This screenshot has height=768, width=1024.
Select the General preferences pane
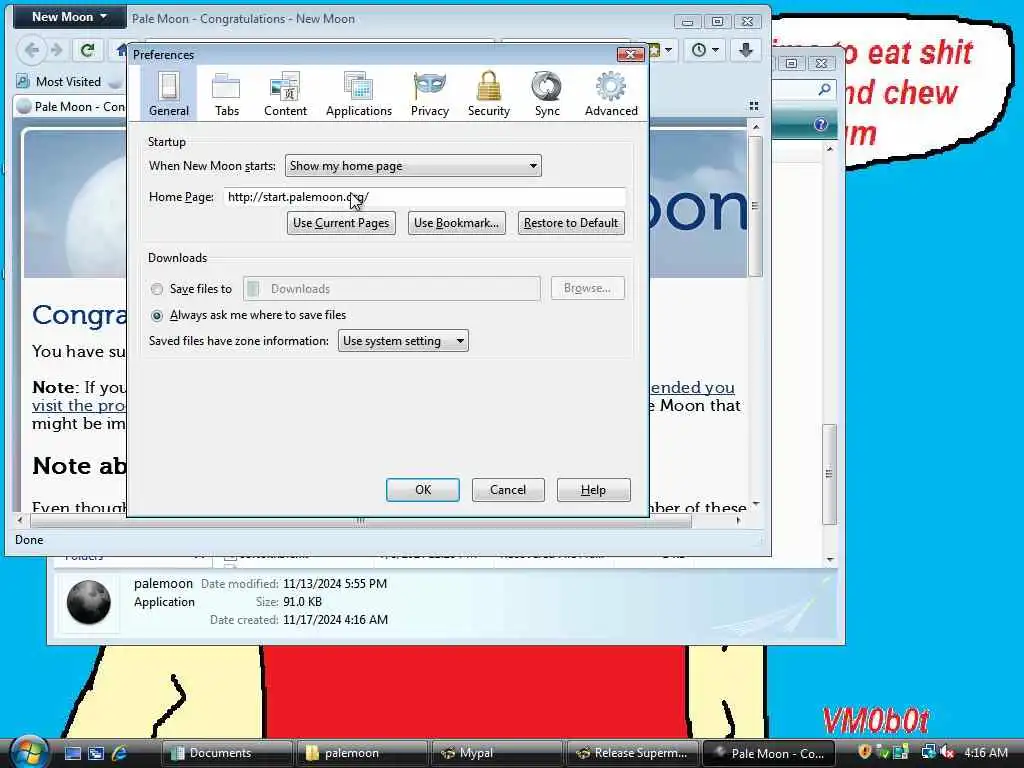[x=168, y=93]
